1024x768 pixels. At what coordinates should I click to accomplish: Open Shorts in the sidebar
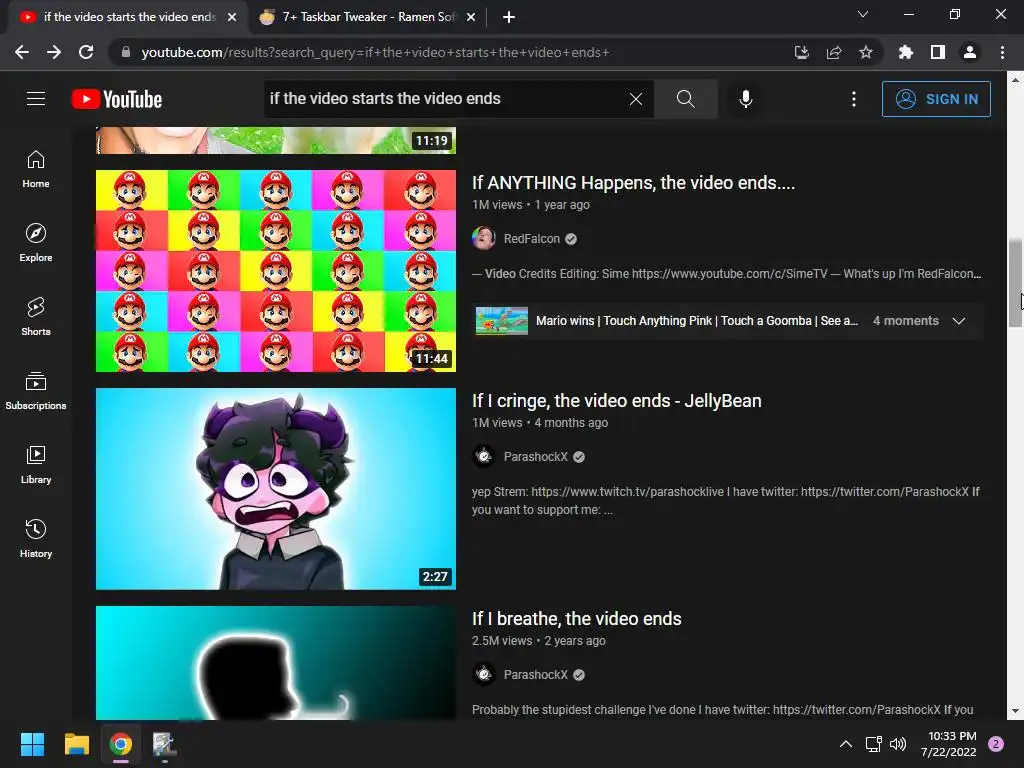click(36, 317)
